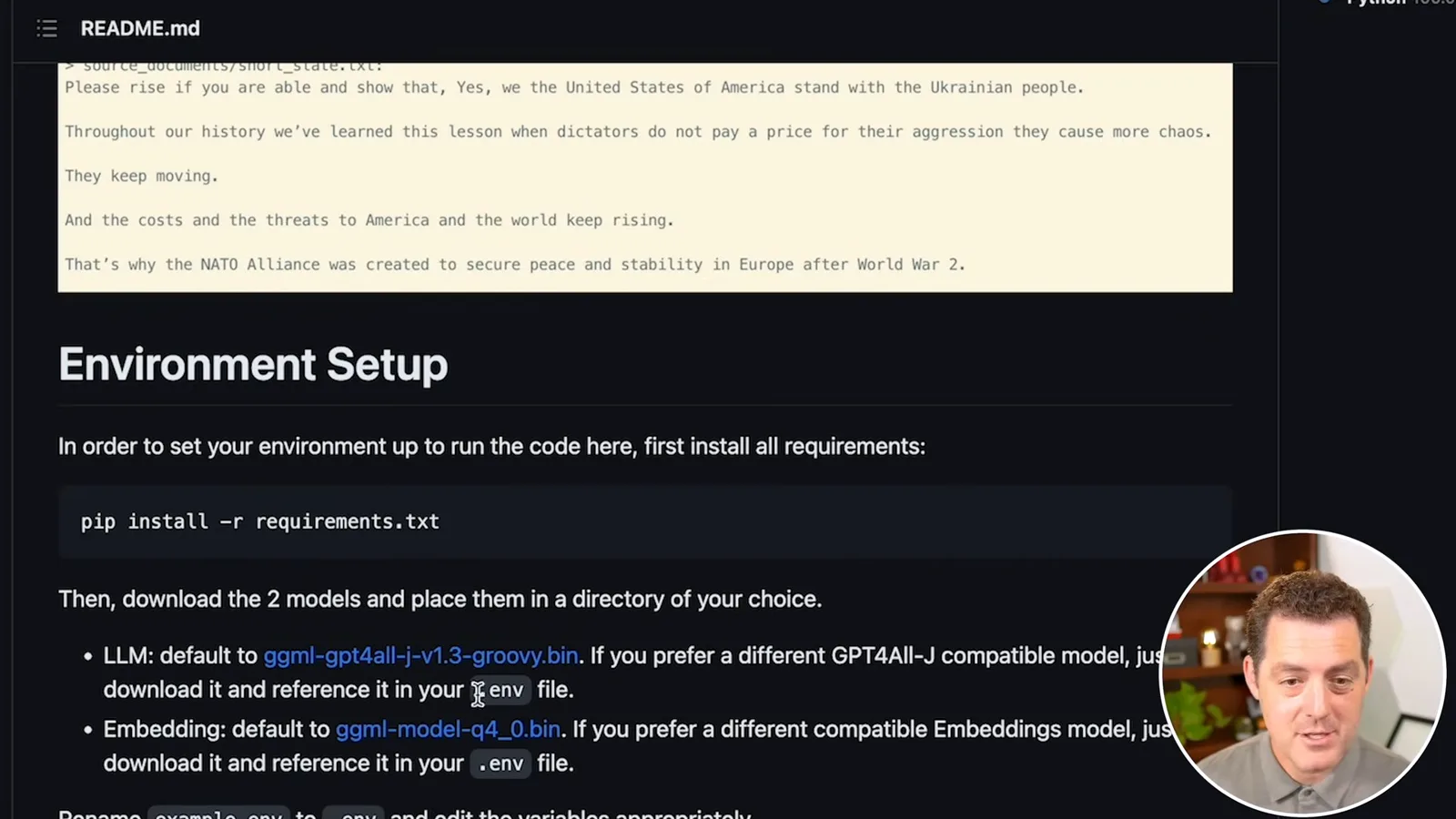Click the pip install requirements code block
1456x819 pixels.
(x=645, y=521)
